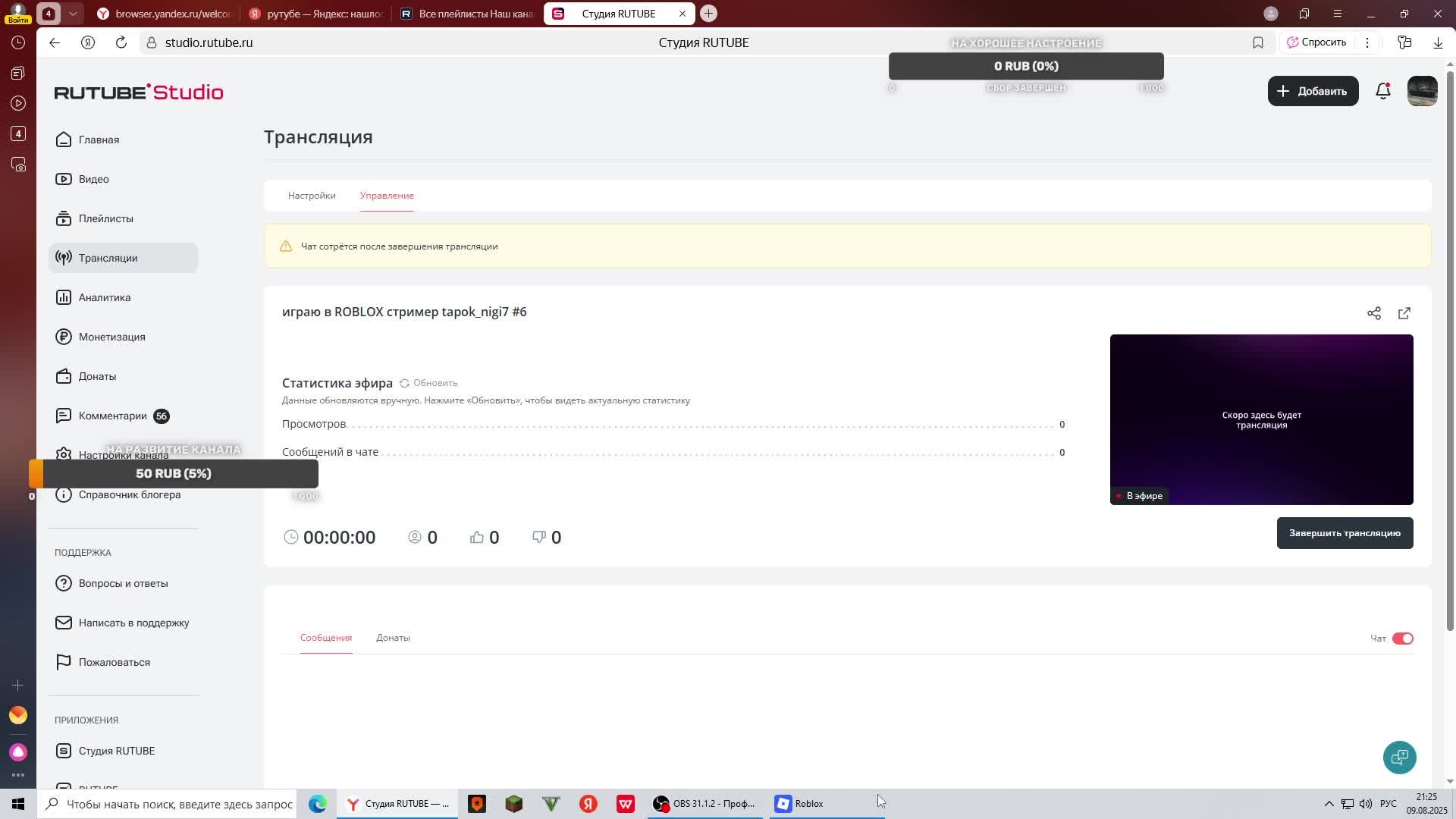Open stream in new window icon

pyautogui.click(x=1404, y=313)
